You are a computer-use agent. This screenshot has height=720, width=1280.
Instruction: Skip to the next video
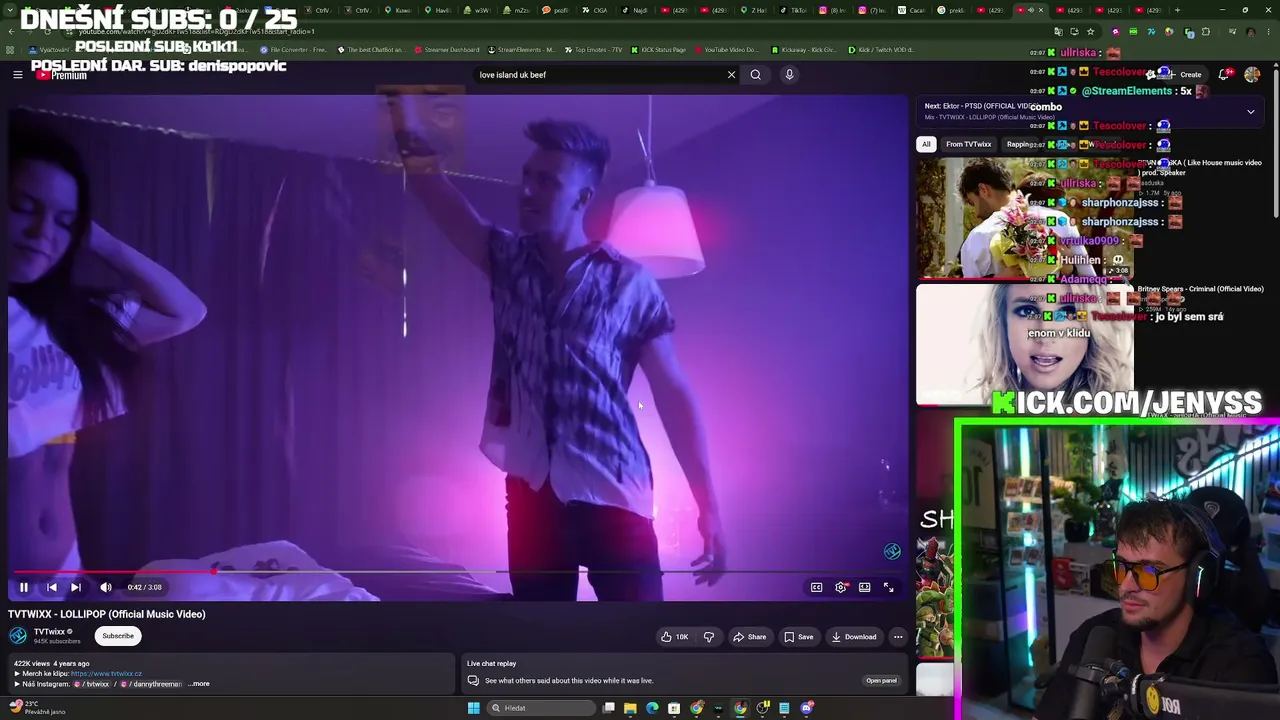[76, 587]
